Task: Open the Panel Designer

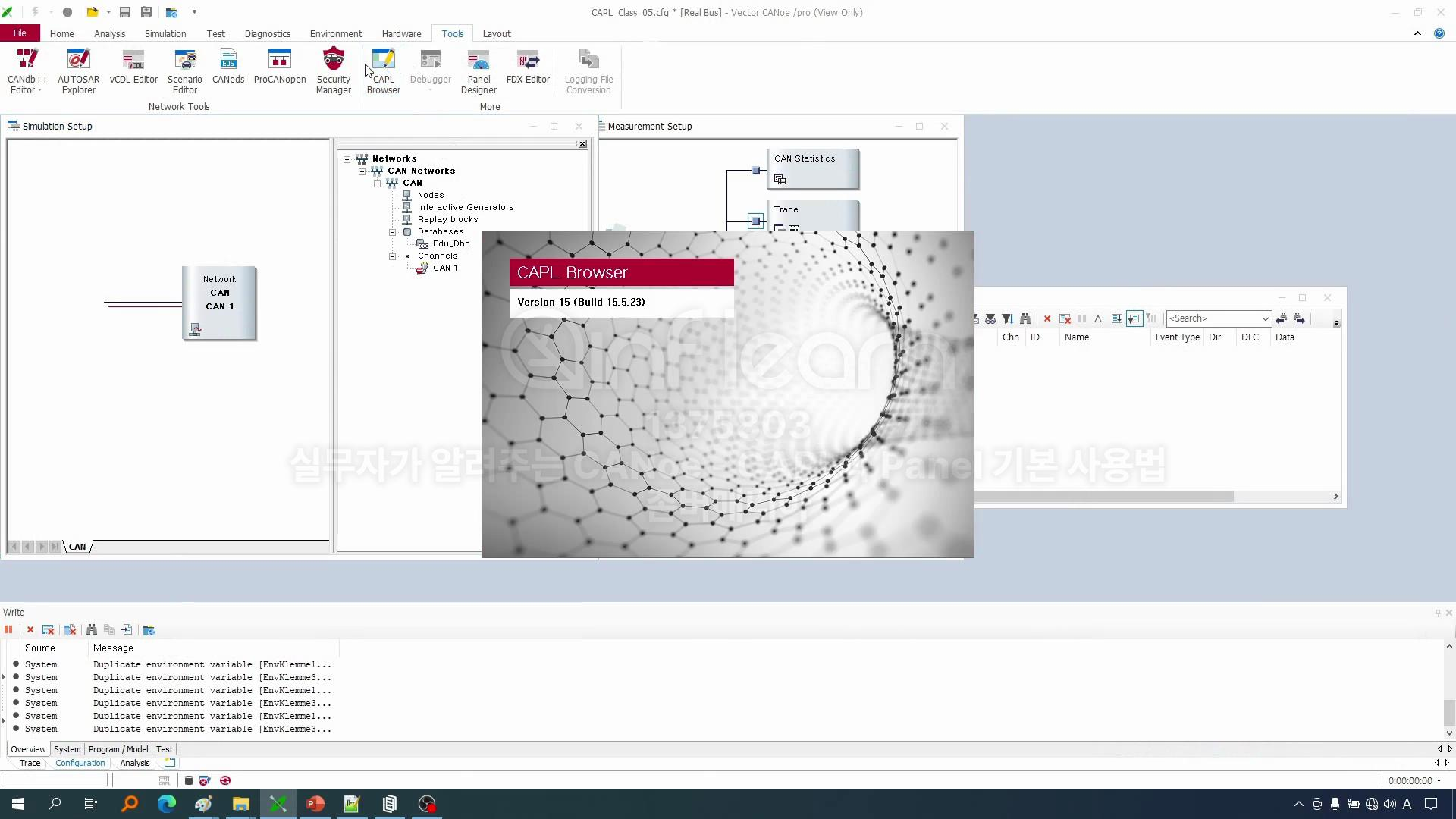Action: [x=479, y=71]
